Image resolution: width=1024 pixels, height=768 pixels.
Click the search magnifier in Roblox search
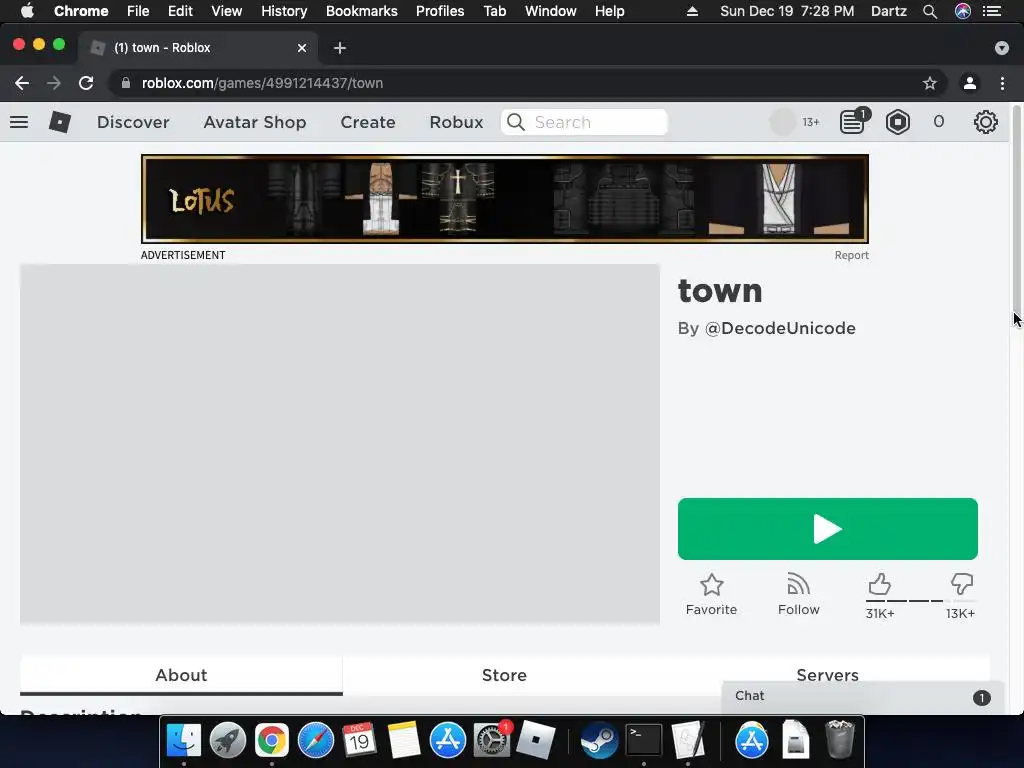pos(516,122)
